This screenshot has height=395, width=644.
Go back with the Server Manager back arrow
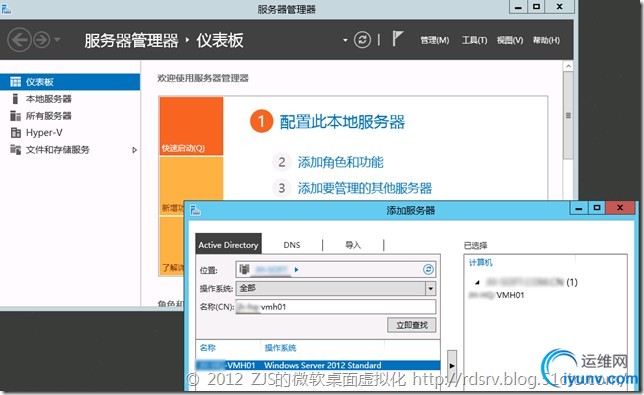pos(19,40)
